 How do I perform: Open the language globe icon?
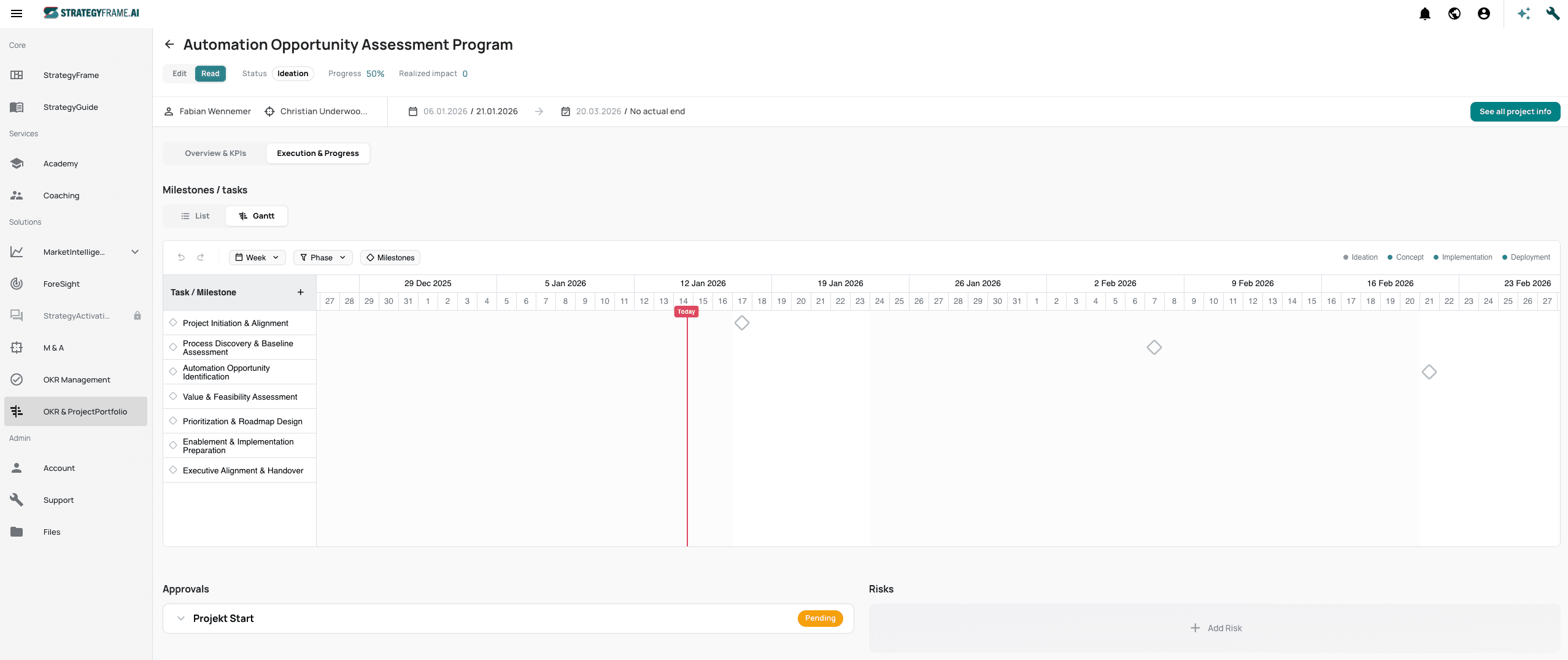pyautogui.click(x=1454, y=14)
